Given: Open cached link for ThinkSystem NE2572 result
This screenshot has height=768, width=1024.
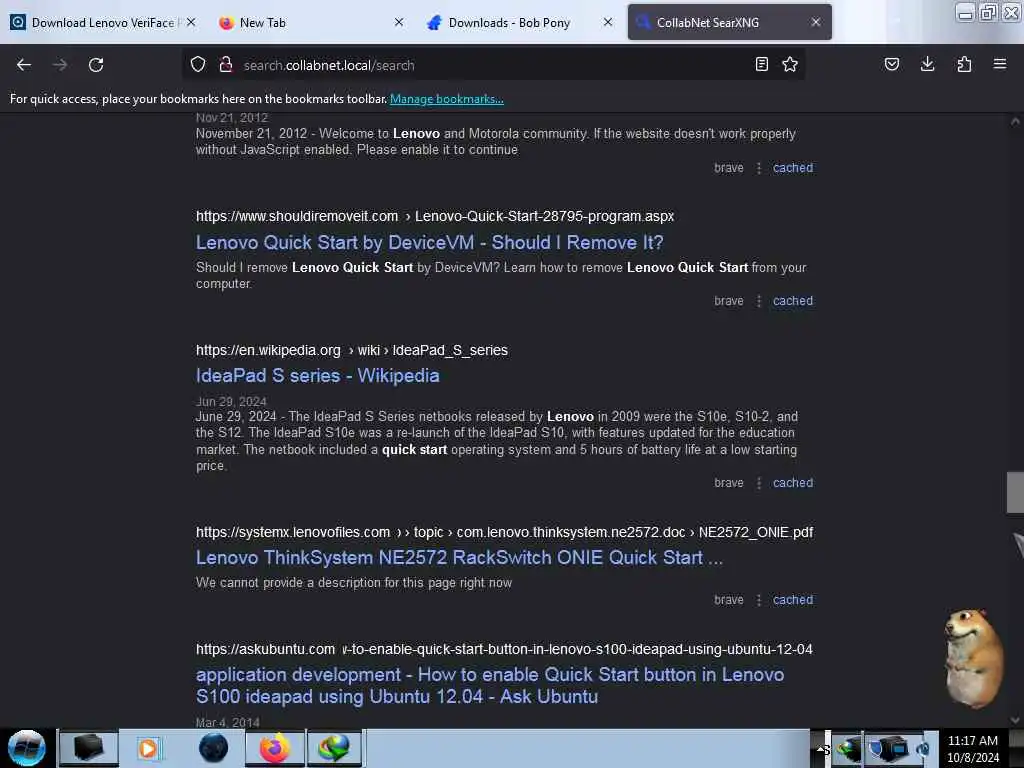Looking at the screenshot, I should (x=793, y=600).
